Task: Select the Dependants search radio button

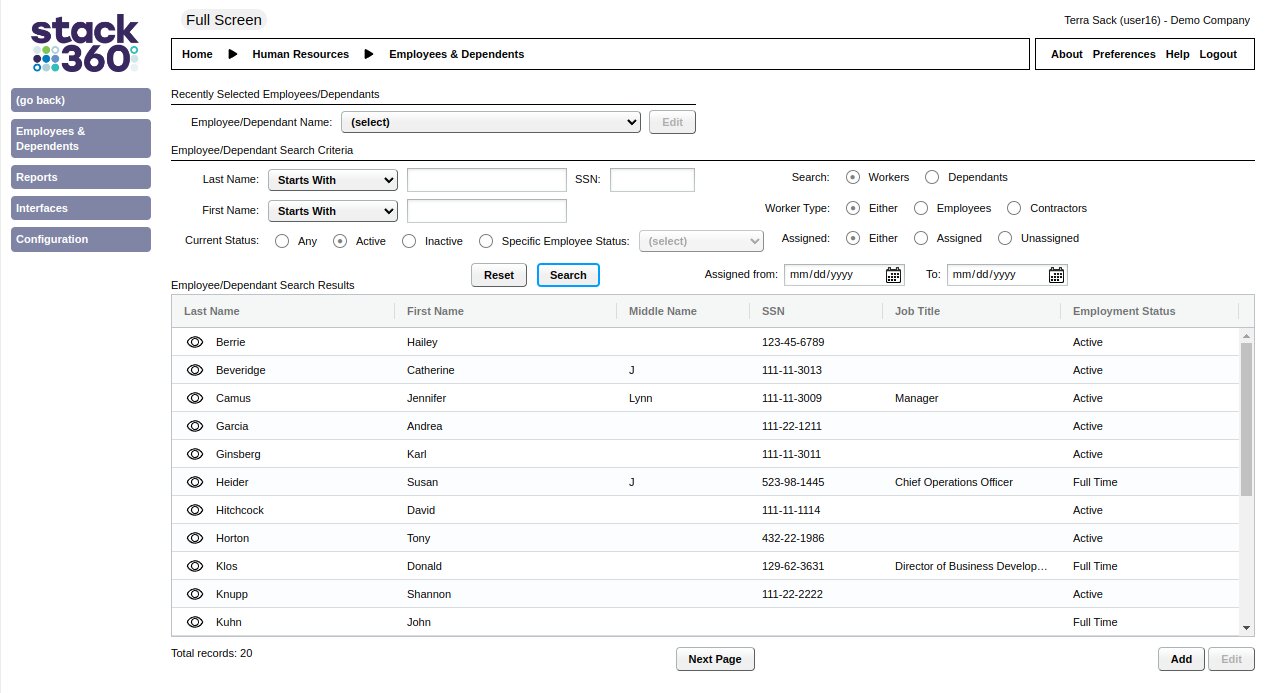Action: [x=932, y=177]
